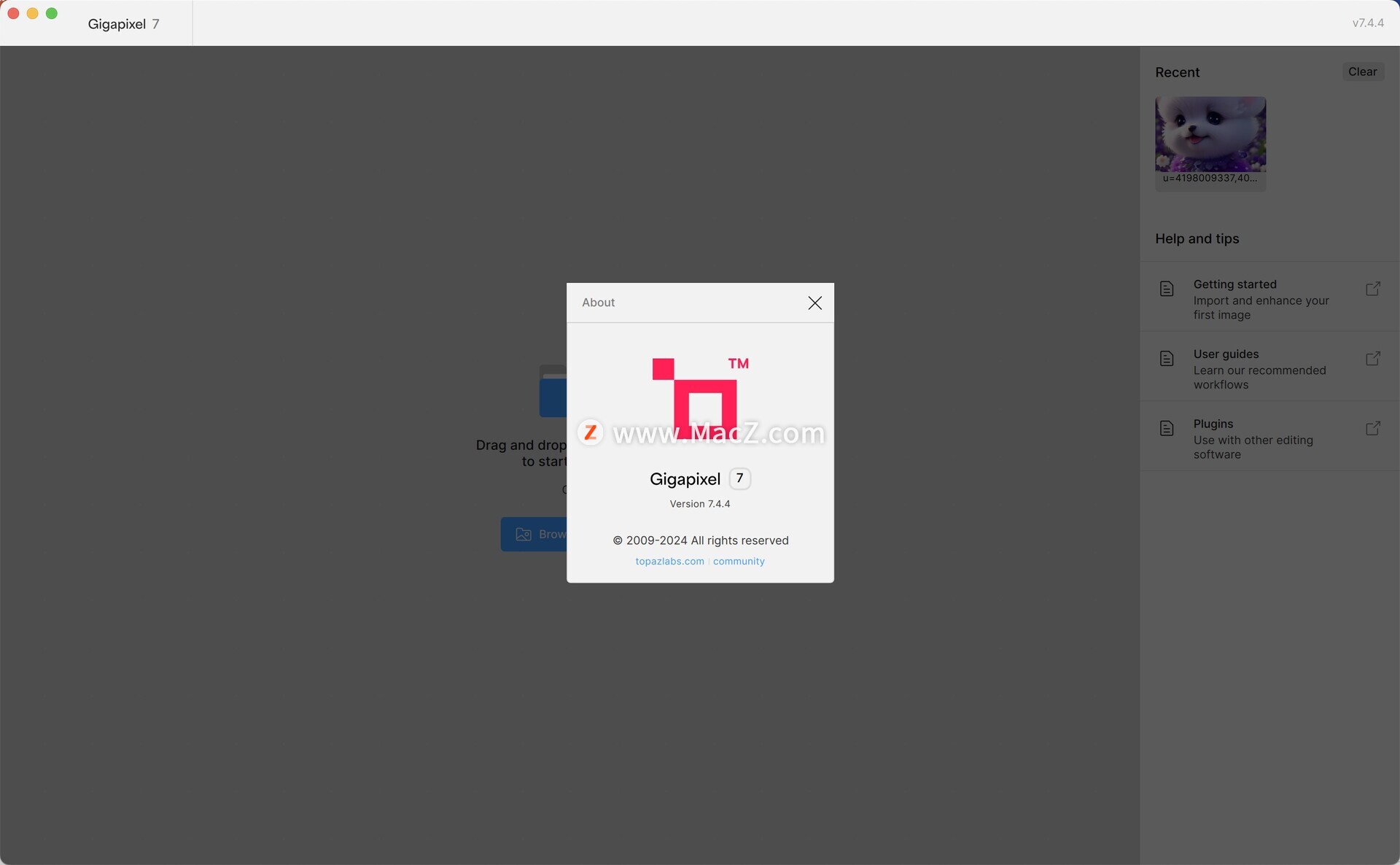
Task: Click document icon beside Getting started
Action: click(x=1167, y=289)
